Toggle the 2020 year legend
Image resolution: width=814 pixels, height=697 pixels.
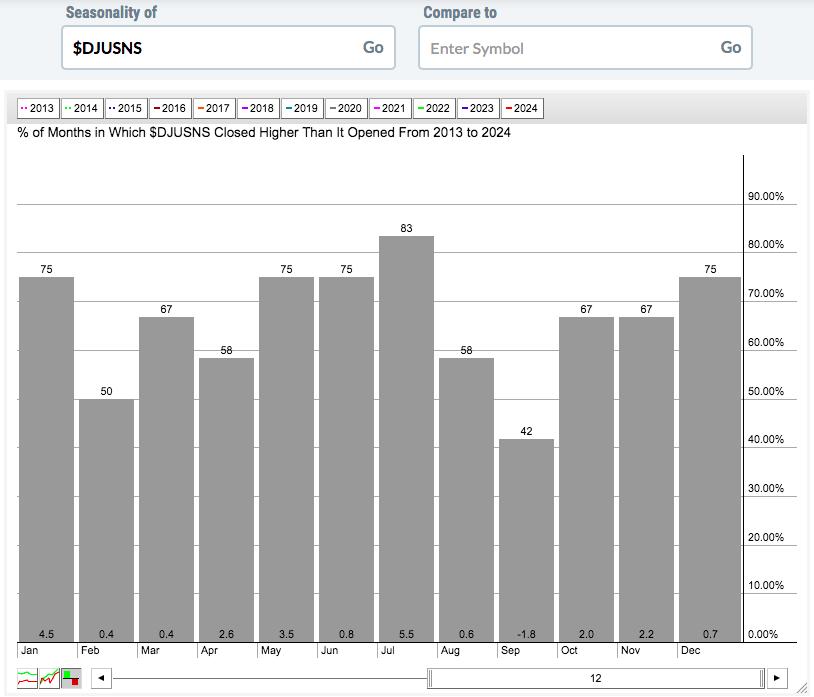346,108
